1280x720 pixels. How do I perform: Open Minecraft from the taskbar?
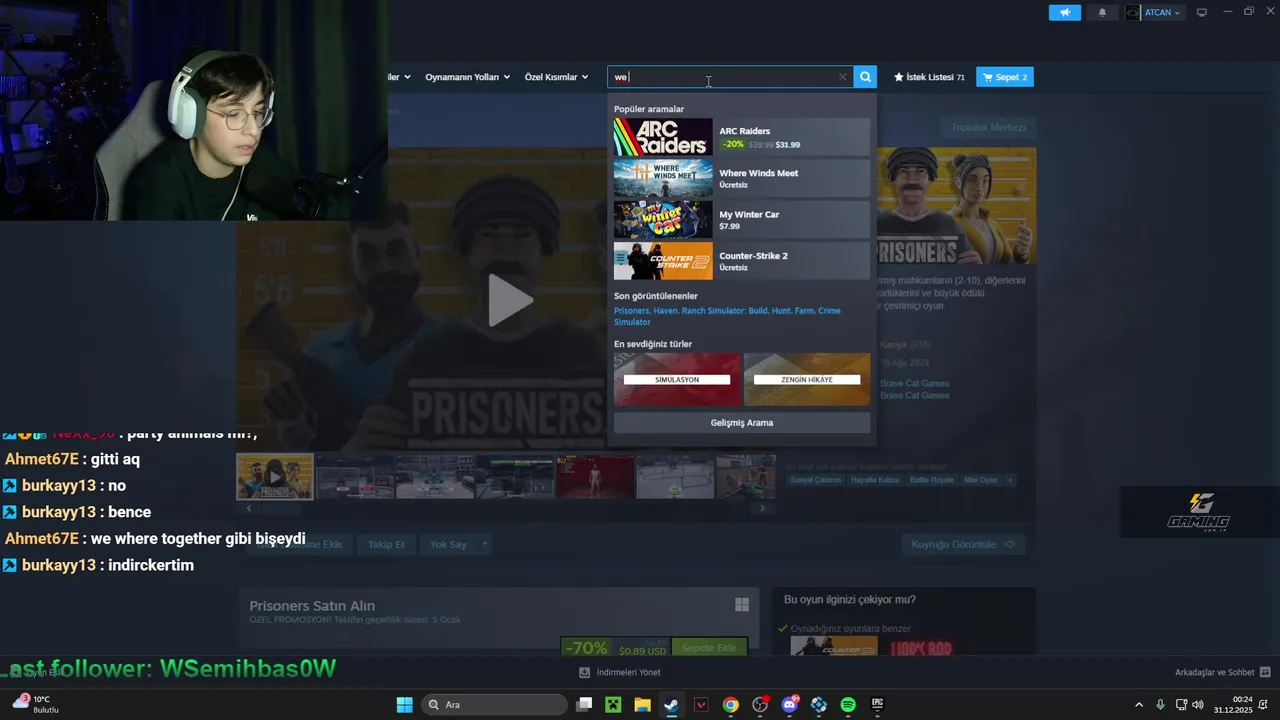613,705
